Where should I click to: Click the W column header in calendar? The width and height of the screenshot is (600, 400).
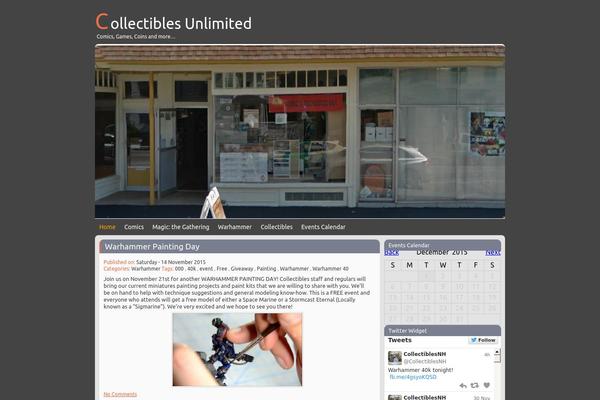[443, 265]
